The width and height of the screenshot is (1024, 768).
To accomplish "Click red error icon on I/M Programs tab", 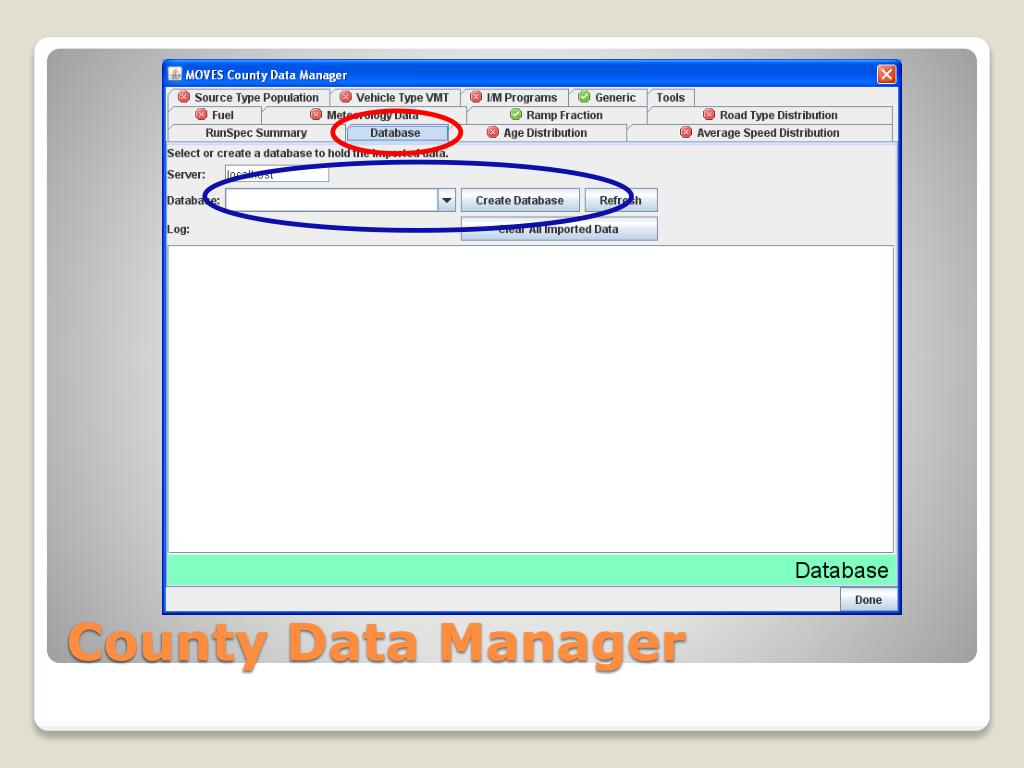I will coord(476,97).
